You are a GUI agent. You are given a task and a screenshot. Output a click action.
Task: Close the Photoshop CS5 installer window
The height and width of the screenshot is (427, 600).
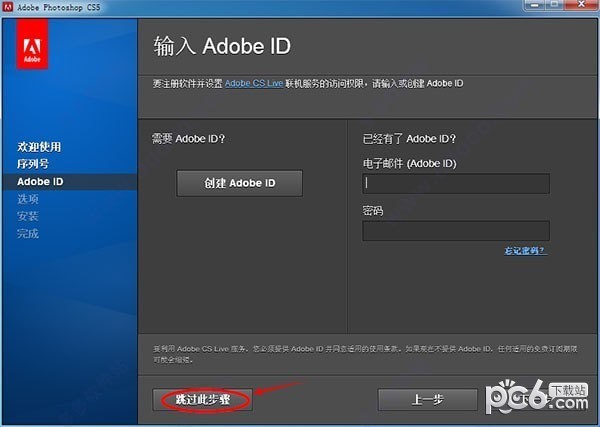click(581, 5)
